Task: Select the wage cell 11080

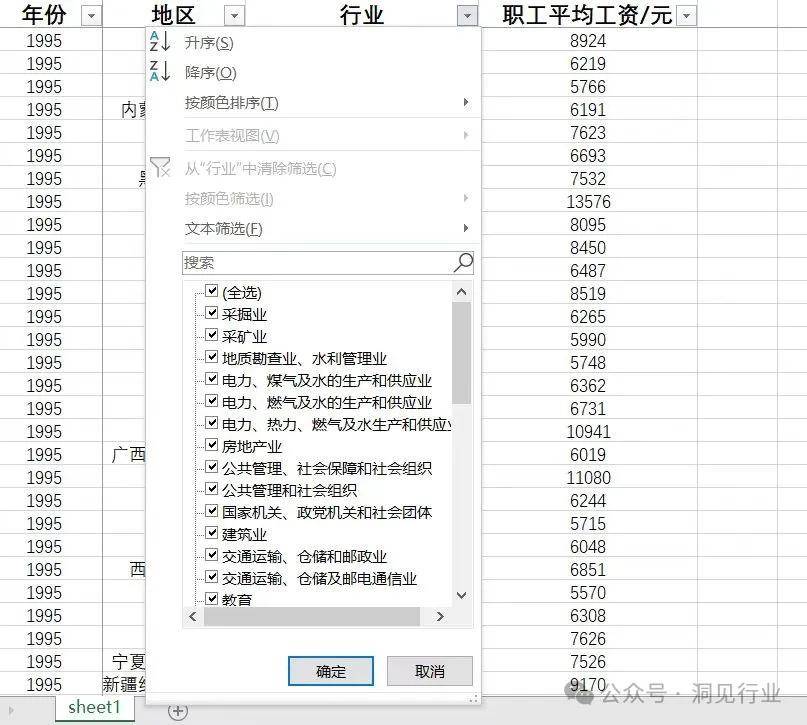Action: [588, 478]
